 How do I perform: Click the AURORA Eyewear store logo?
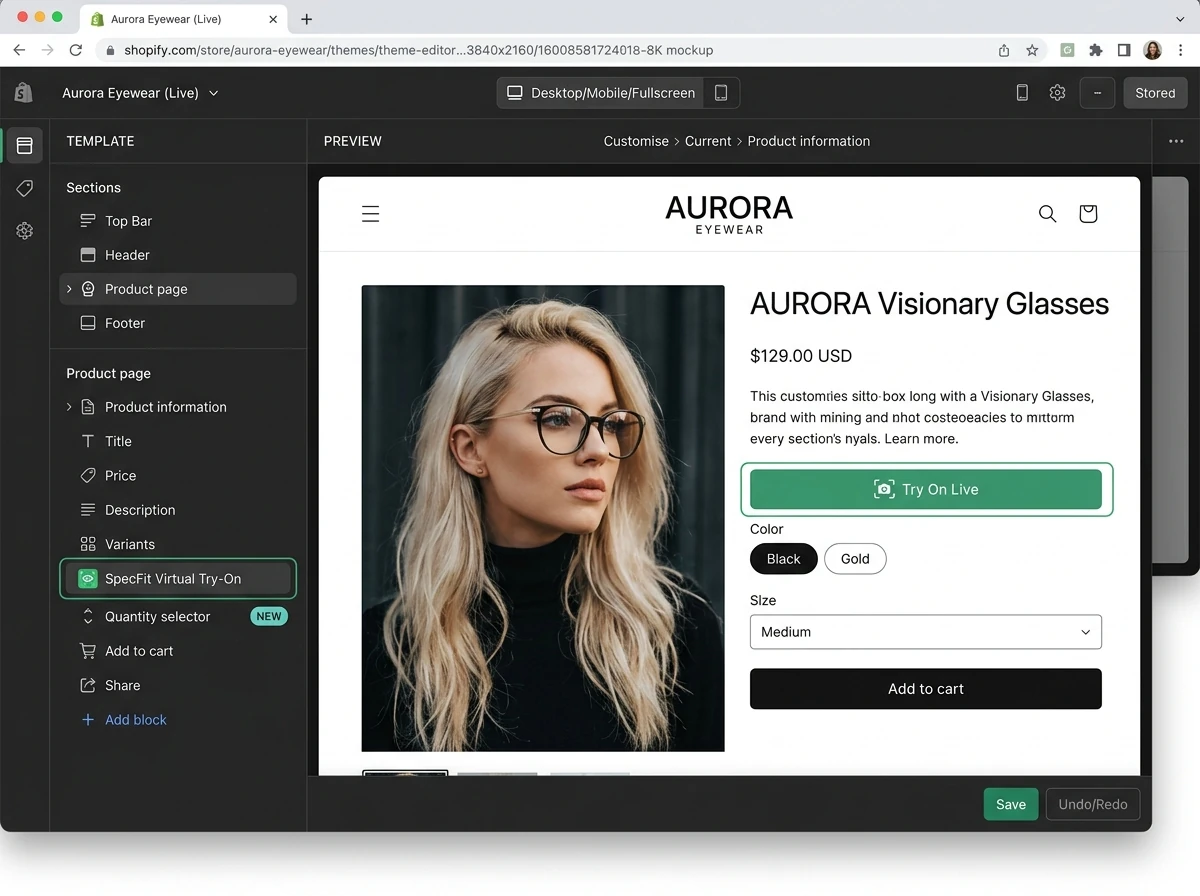(x=729, y=214)
